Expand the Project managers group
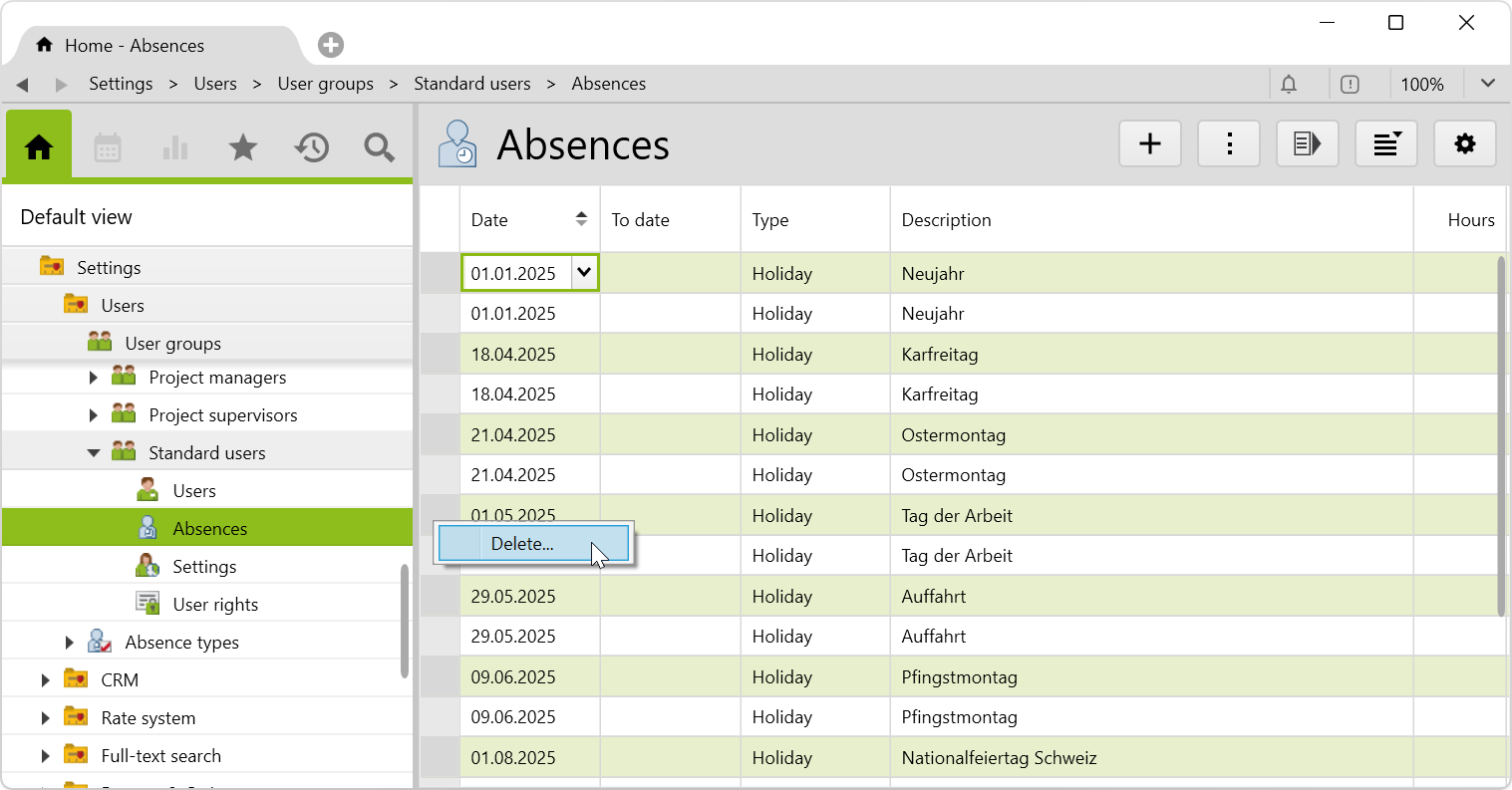The width and height of the screenshot is (1512, 790). [94, 378]
